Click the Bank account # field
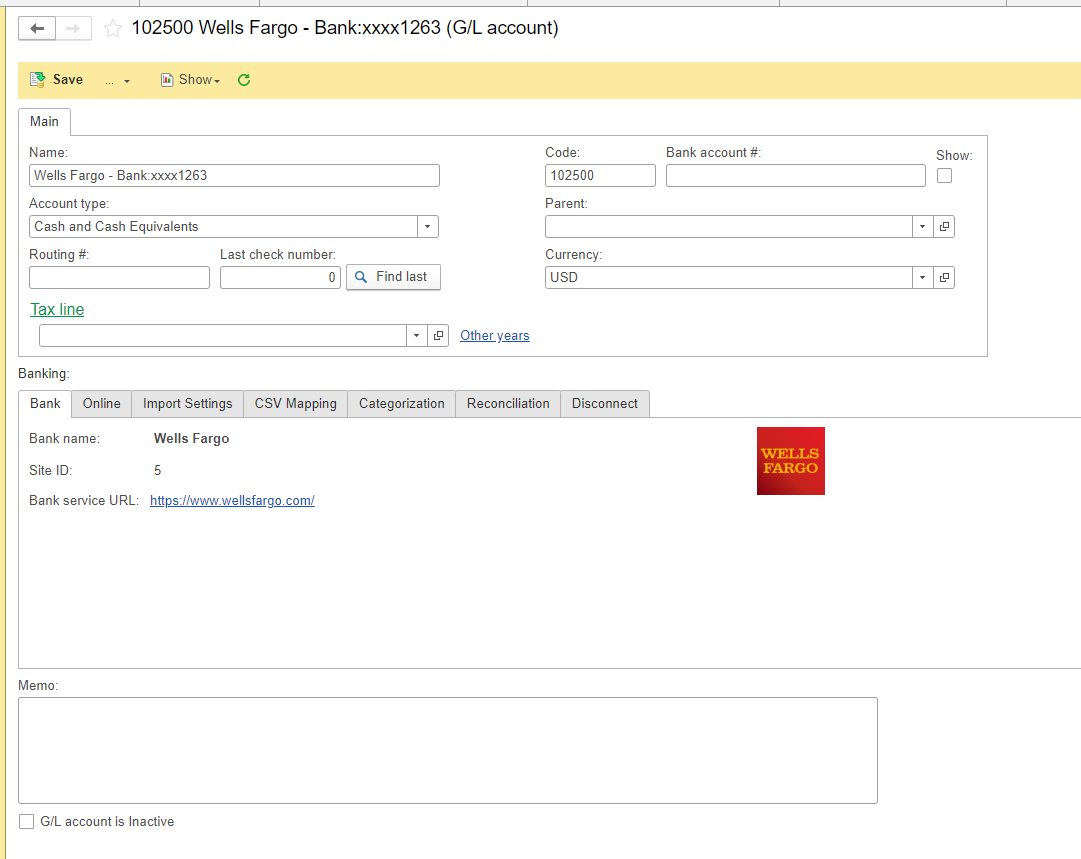 coord(796,176)
